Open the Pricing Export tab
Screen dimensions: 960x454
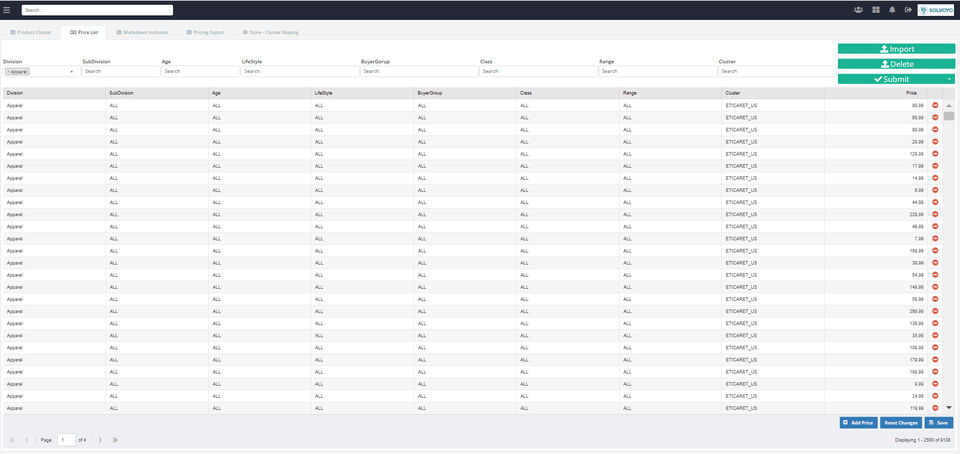[205, 32]
